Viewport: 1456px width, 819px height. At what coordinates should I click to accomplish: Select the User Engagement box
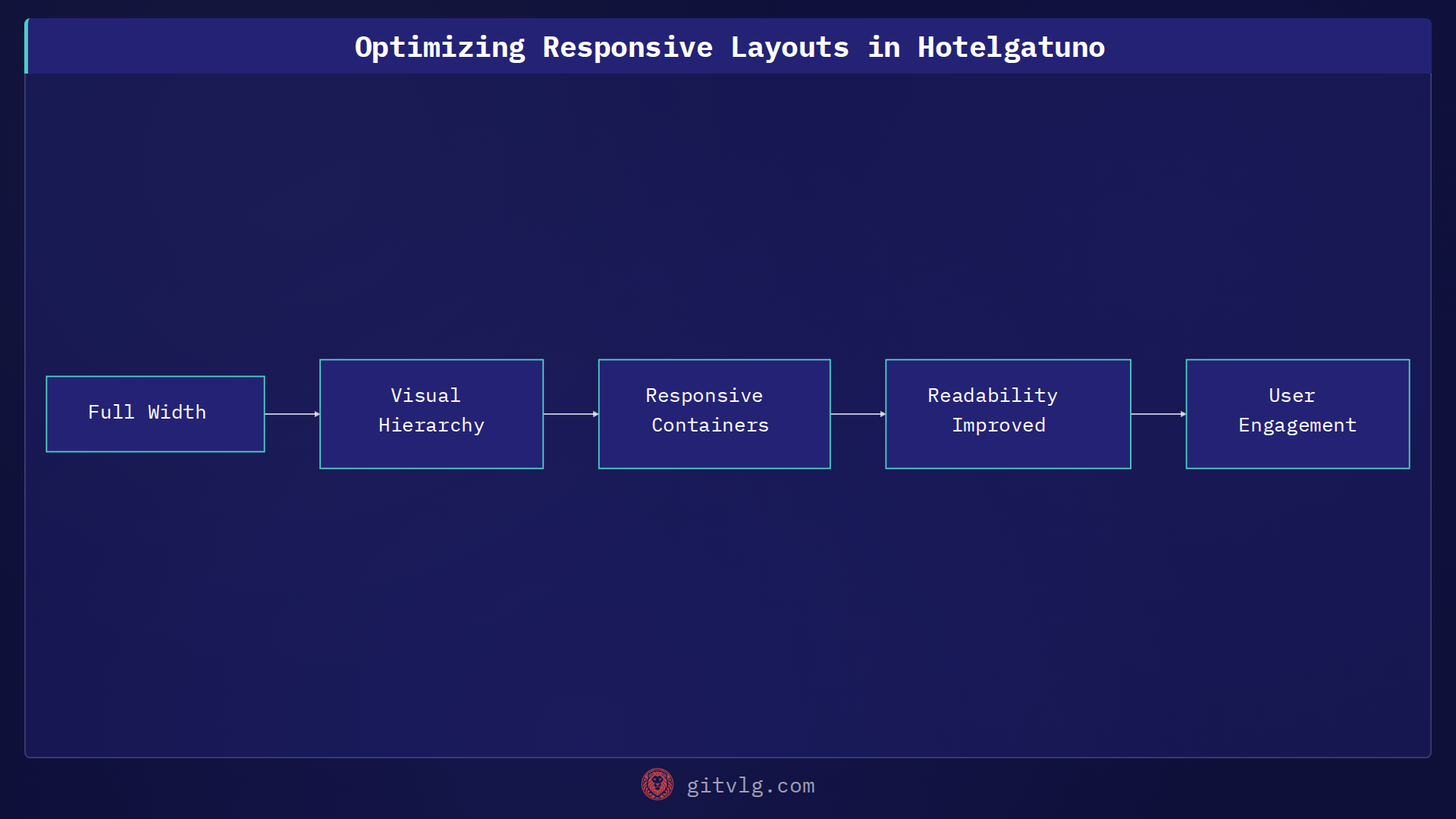(x=1298, y=414)
